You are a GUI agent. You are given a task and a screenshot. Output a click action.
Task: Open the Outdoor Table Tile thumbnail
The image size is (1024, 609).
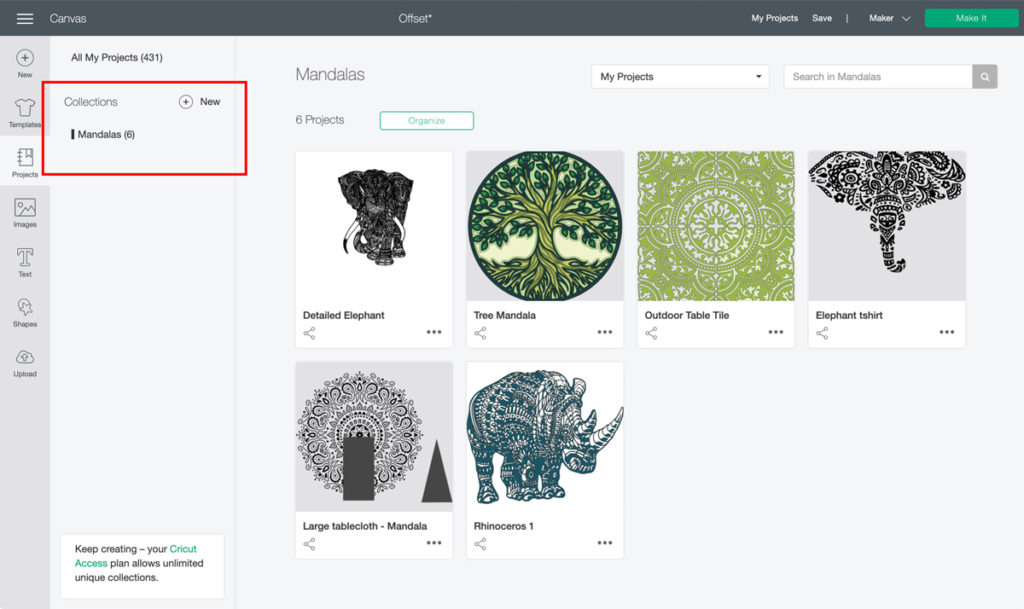[x=716, y=226]
